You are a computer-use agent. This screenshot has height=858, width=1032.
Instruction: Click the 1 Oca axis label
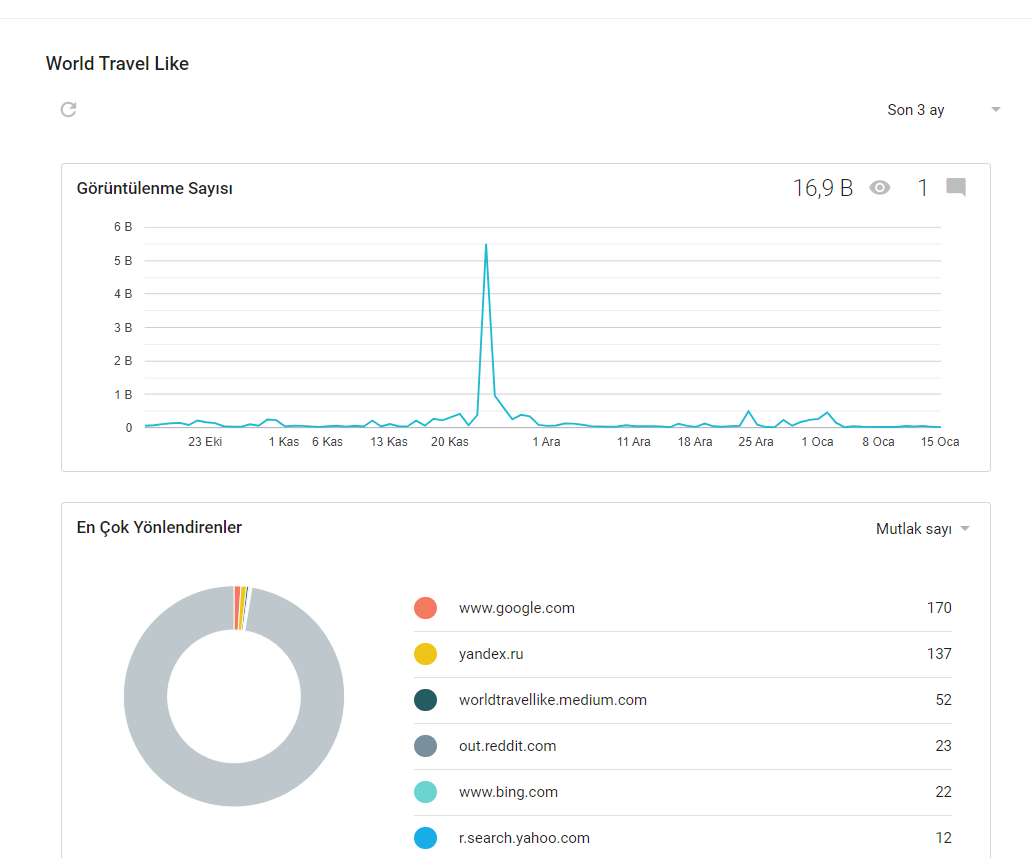[817, 442]
